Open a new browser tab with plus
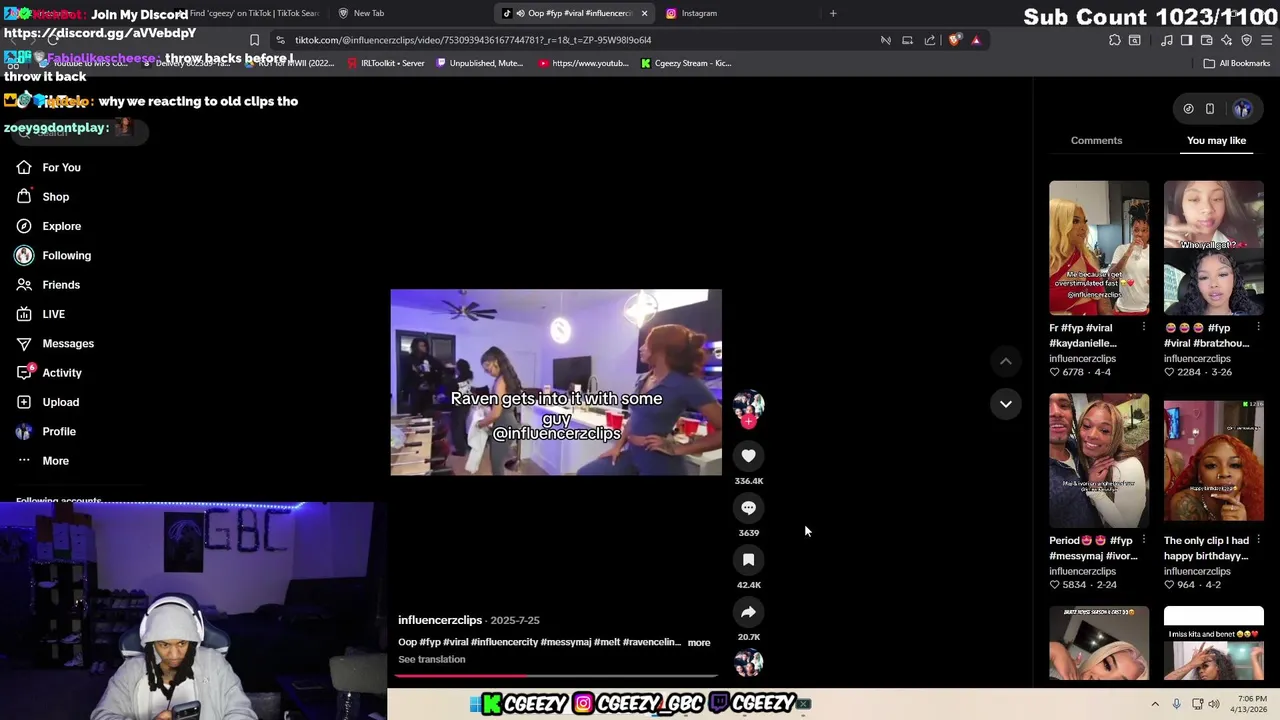Viewport: 1280px width, 720px height. [833, 13]
